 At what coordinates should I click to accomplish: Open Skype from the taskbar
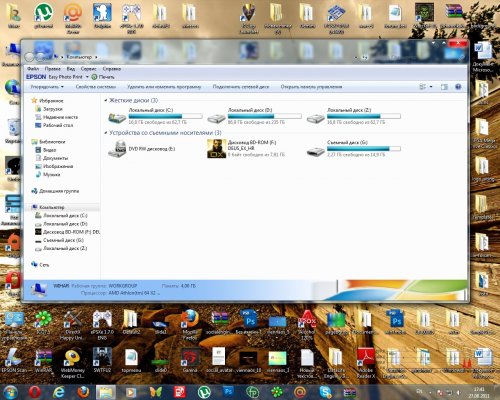click(325, 392)
